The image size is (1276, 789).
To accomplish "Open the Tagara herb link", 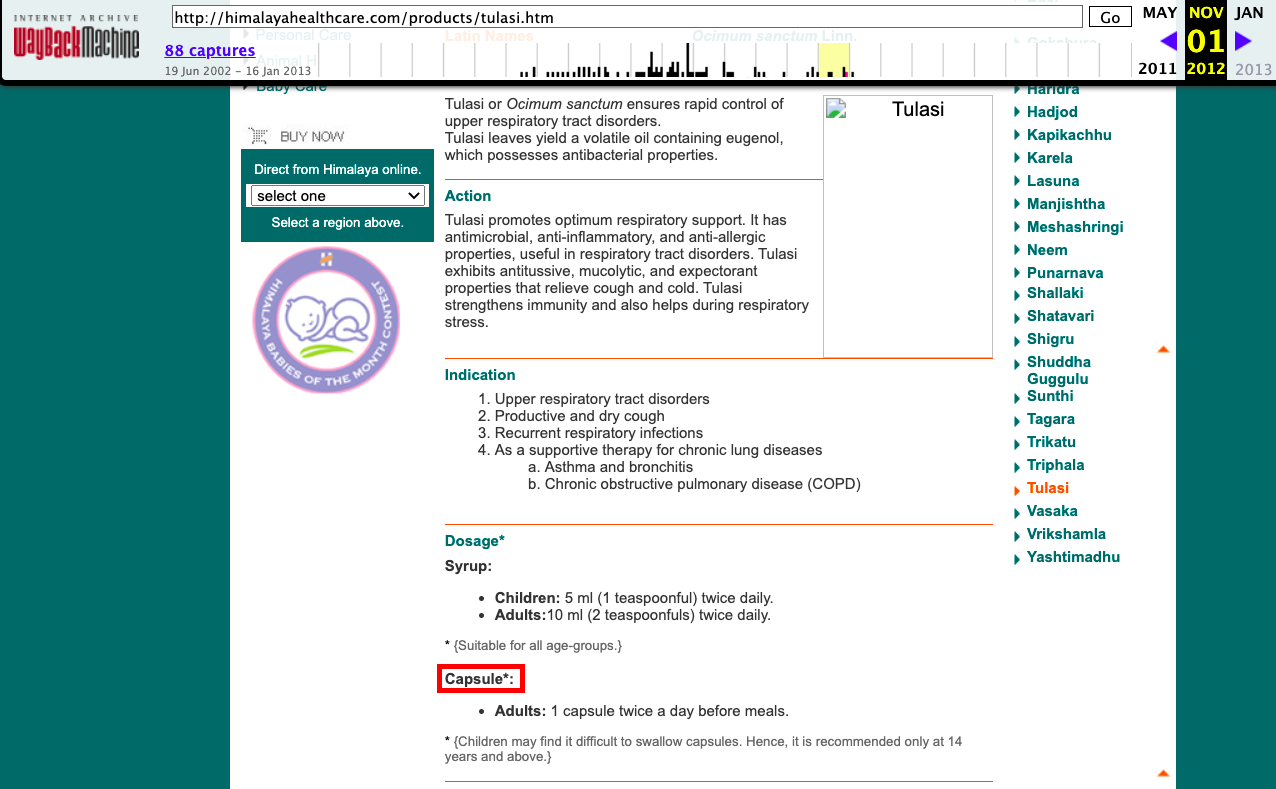I will tap(1051, 419).
